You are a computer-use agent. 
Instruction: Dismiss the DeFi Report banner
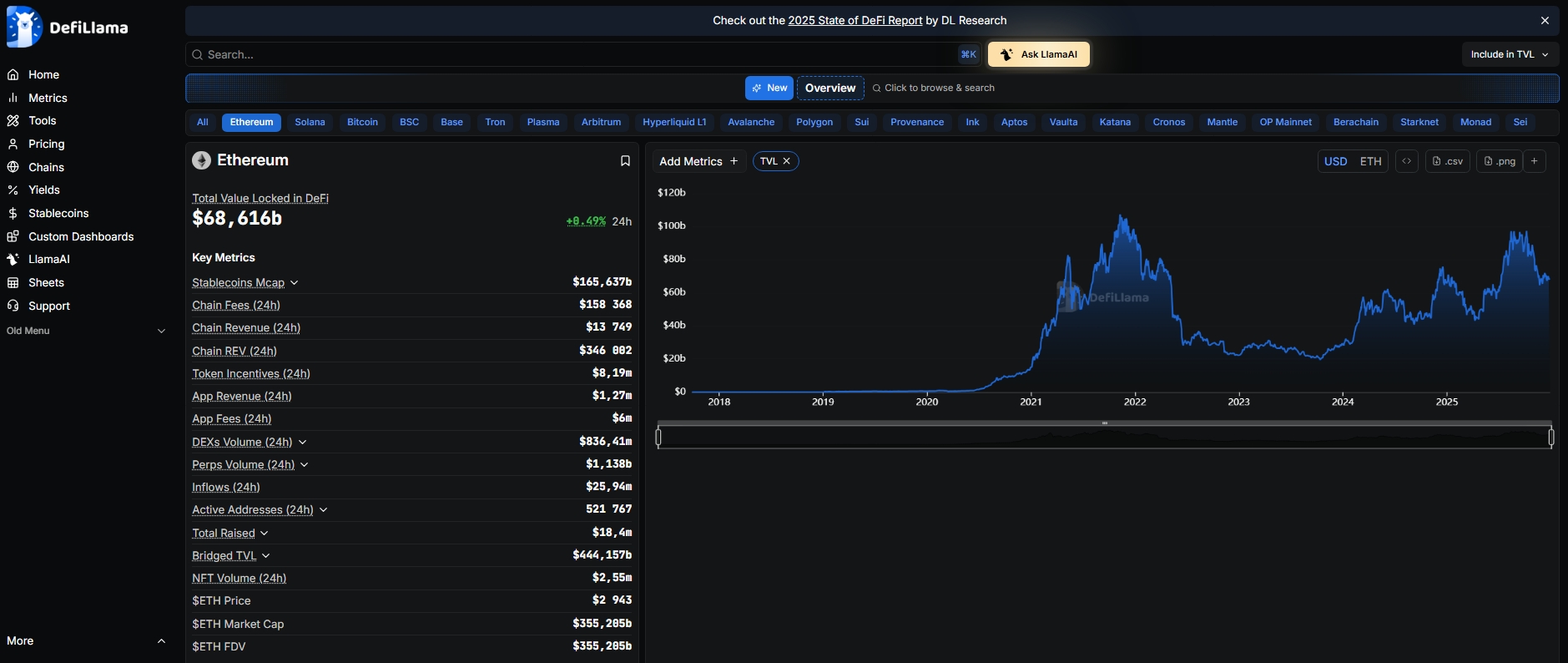(x=1545, y=20)
